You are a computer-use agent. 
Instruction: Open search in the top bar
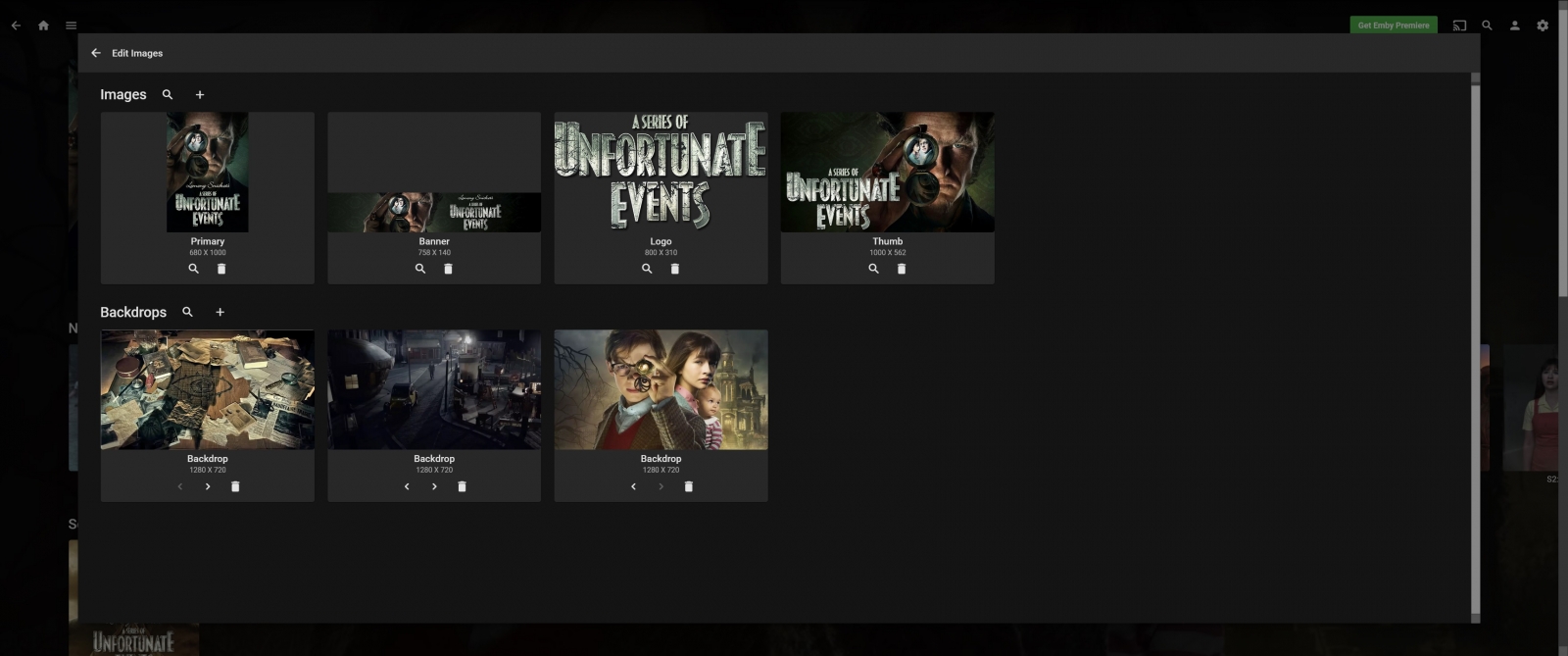tap(1487, 25)
